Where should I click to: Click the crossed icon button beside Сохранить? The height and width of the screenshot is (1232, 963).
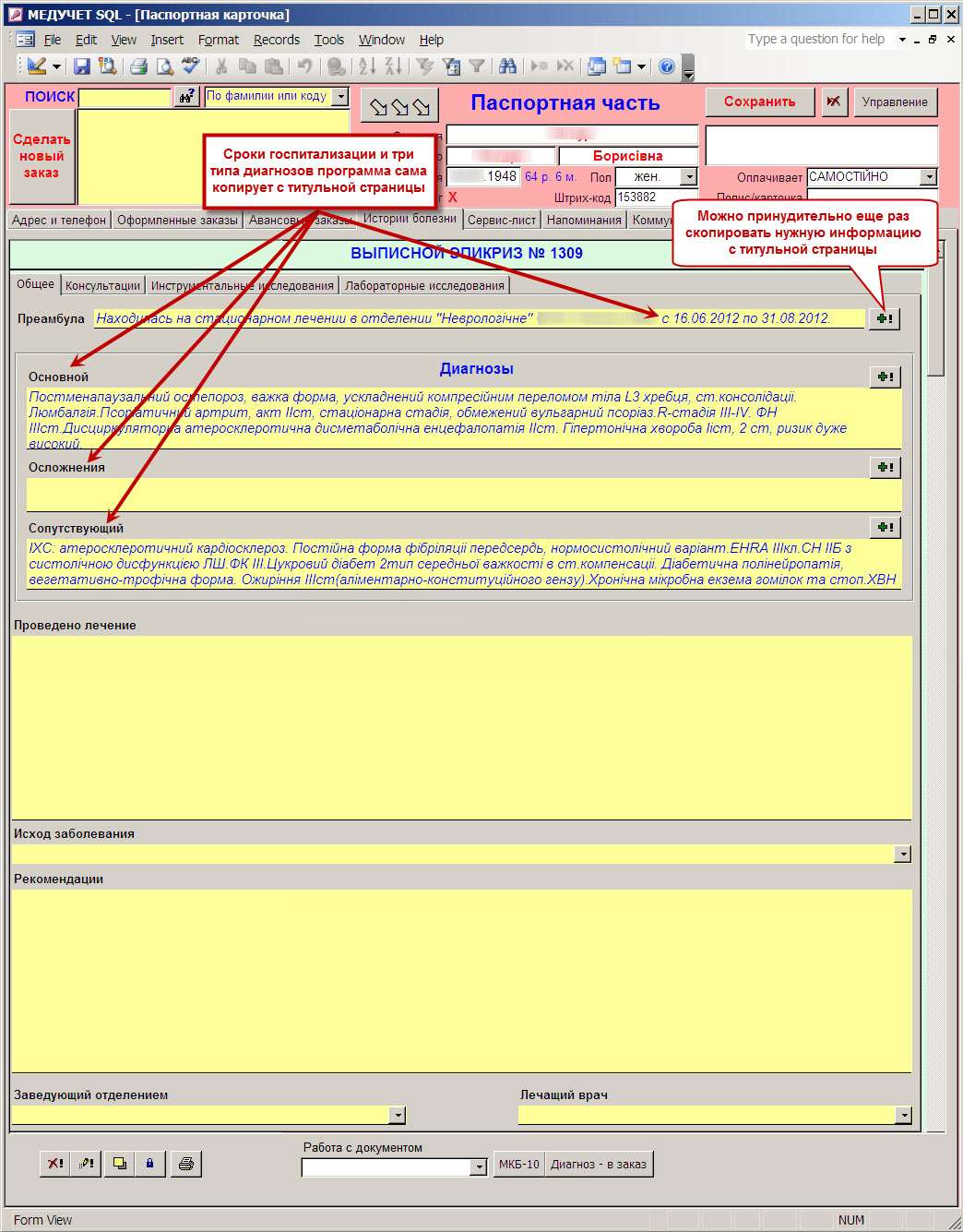834,102
